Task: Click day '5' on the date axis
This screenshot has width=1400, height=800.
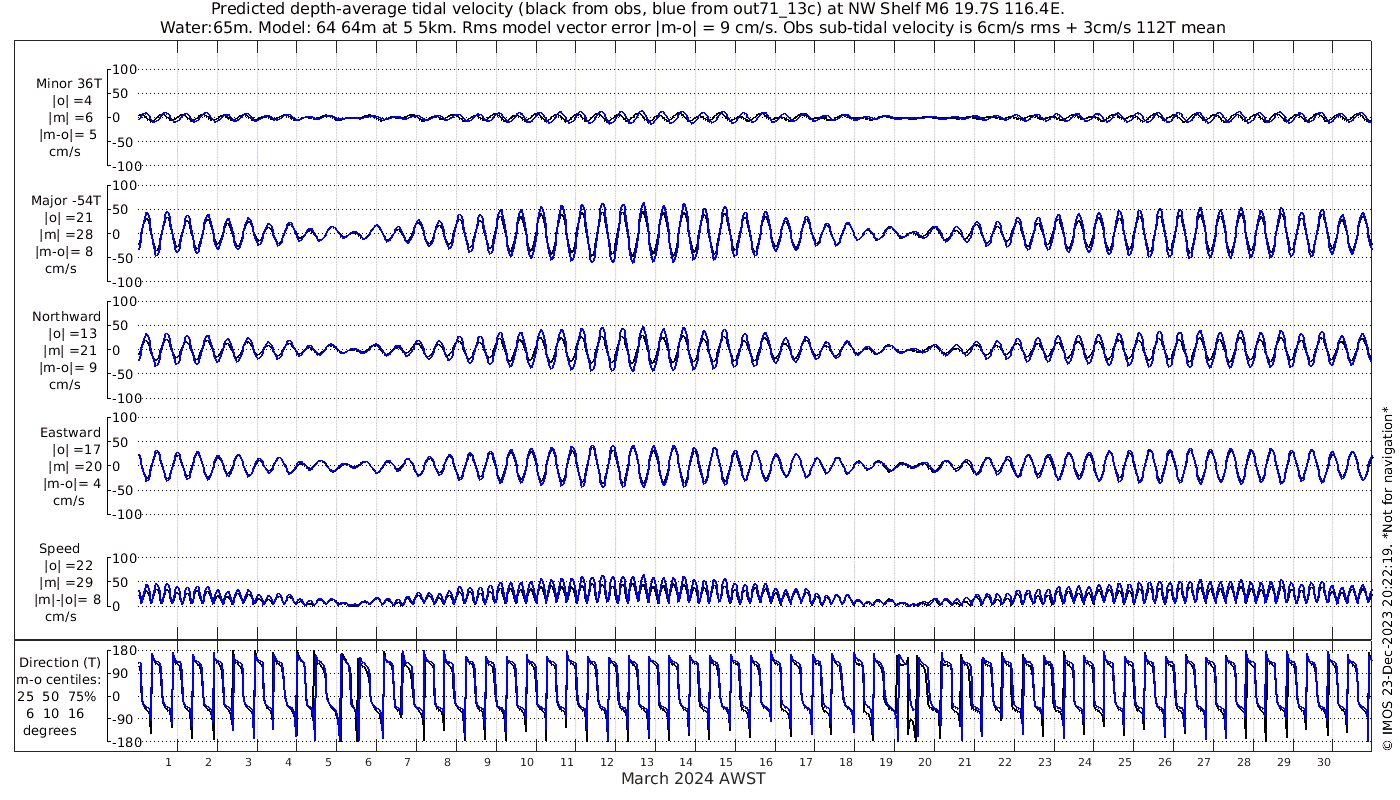Action: (327, 762)
